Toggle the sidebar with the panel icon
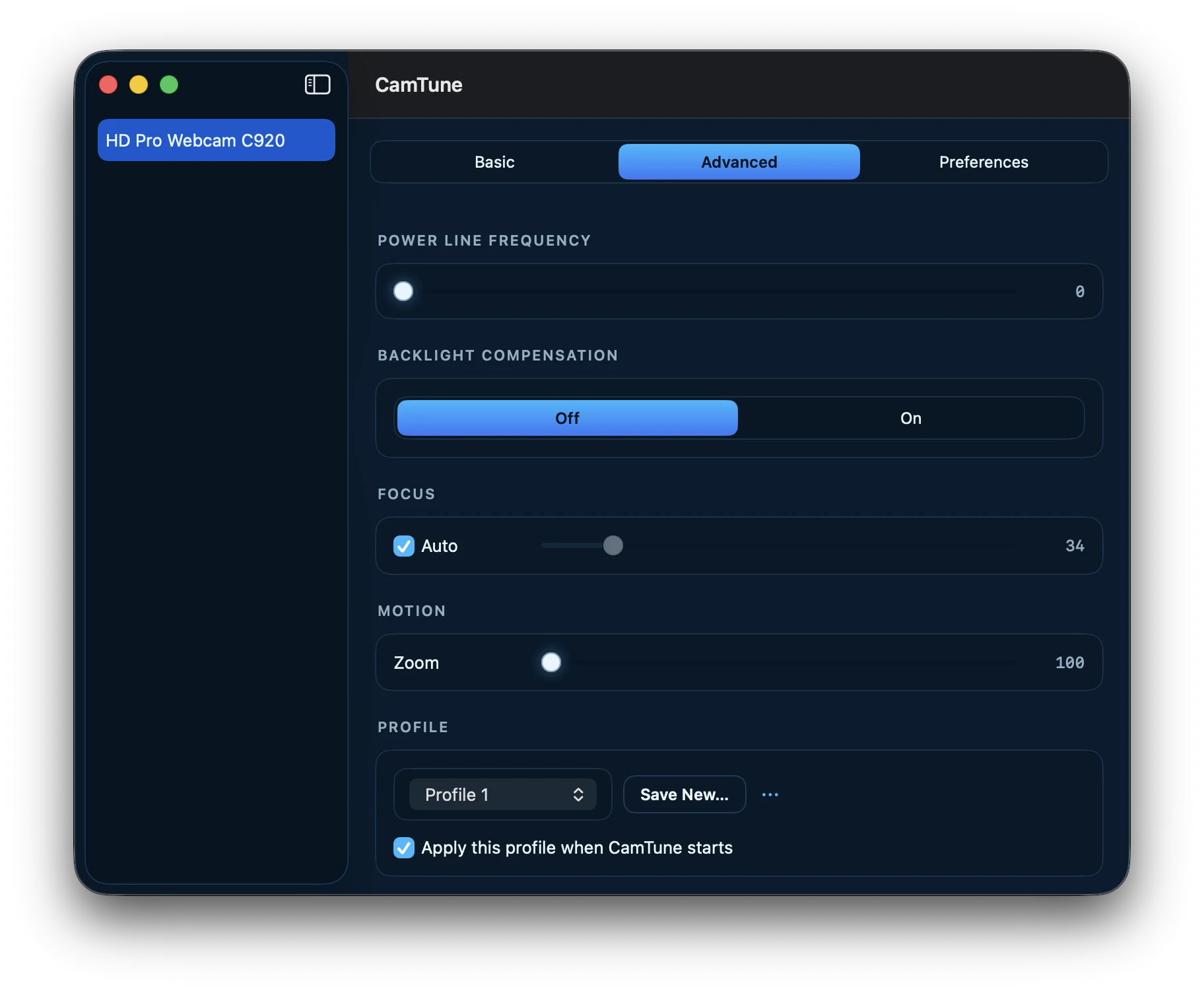 point(318,85)
